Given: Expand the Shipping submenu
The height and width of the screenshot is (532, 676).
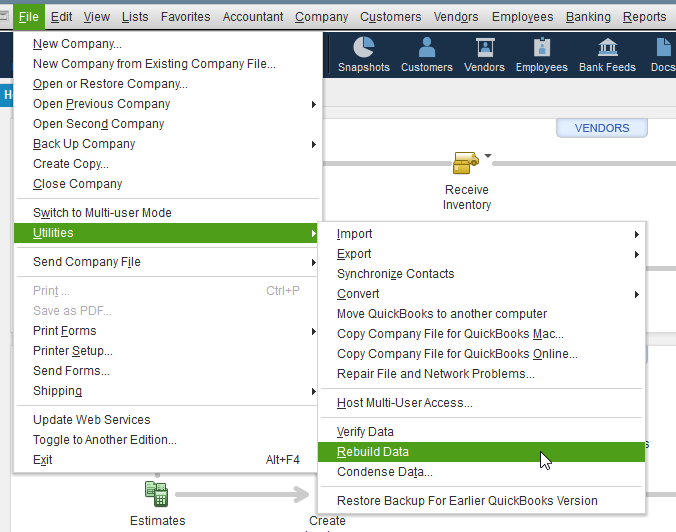Looking at the screenshot, I should tap(314, 391).
